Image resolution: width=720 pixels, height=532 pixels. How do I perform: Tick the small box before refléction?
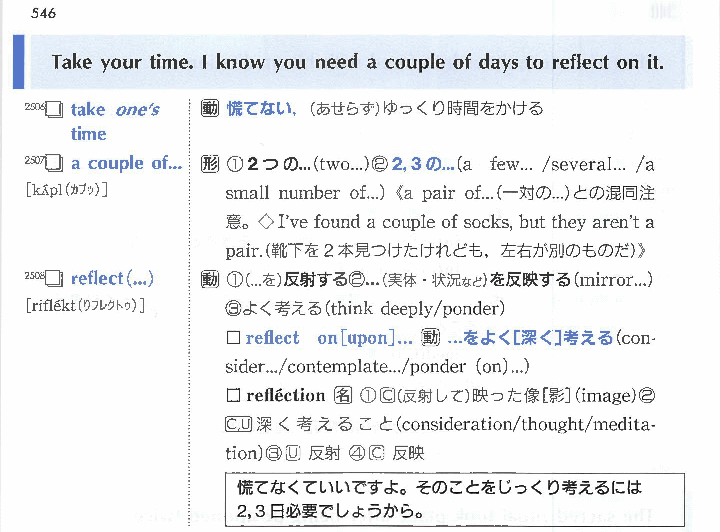click(x=232, y=396)
